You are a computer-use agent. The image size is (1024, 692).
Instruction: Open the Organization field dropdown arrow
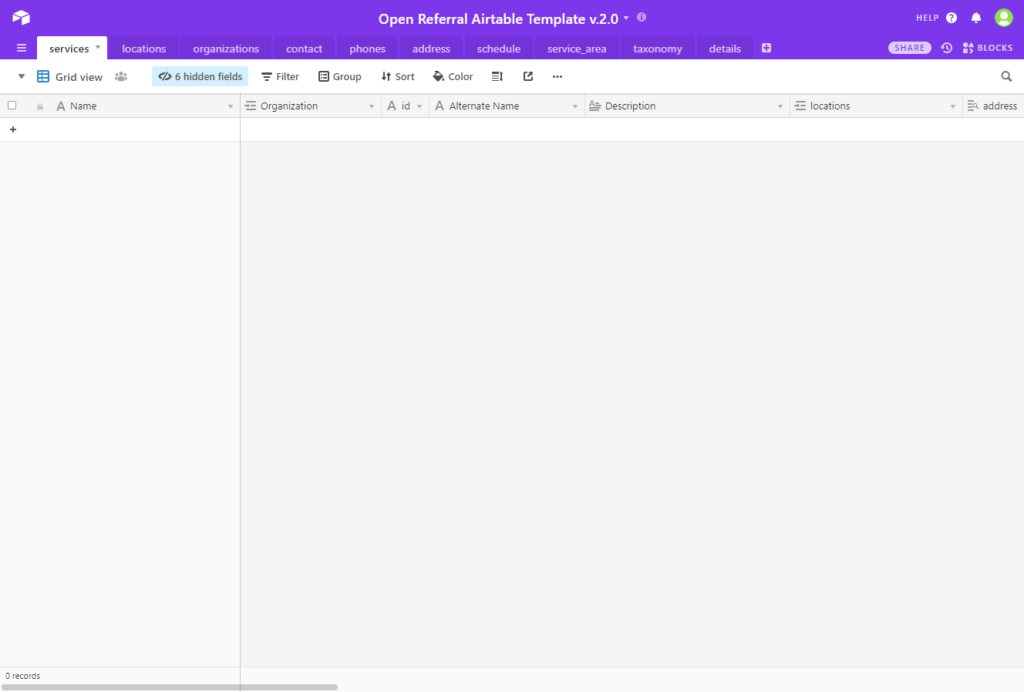[x=371, y=106]
